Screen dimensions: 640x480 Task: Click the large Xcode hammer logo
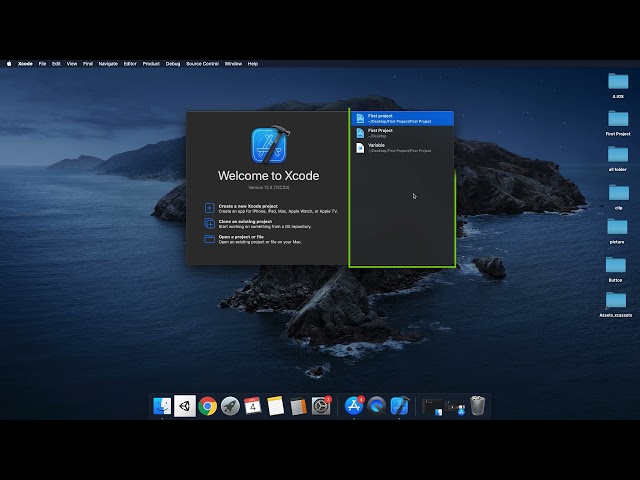tap(270, 144)
